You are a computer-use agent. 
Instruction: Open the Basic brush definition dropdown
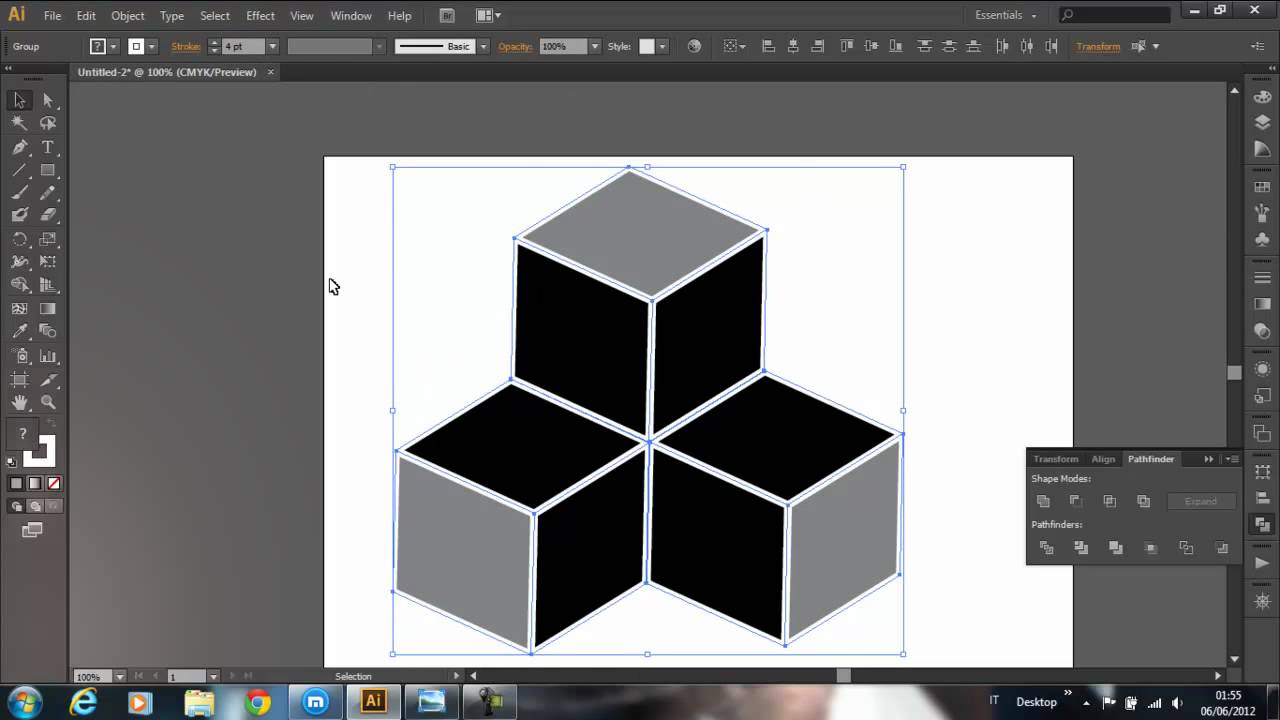(483, 46)
